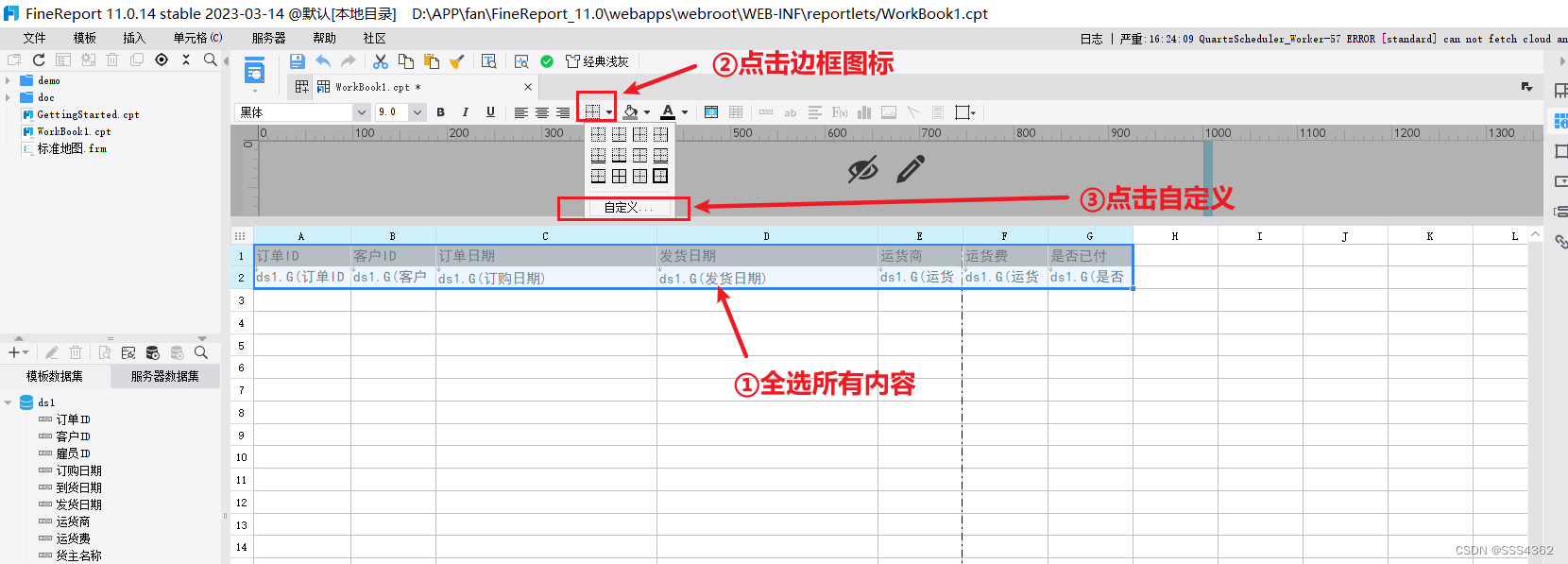Image resolution: width=1568 pixels, height=564 pixels.
Task: Select the thick outer border preset
Action: point(660,176)
